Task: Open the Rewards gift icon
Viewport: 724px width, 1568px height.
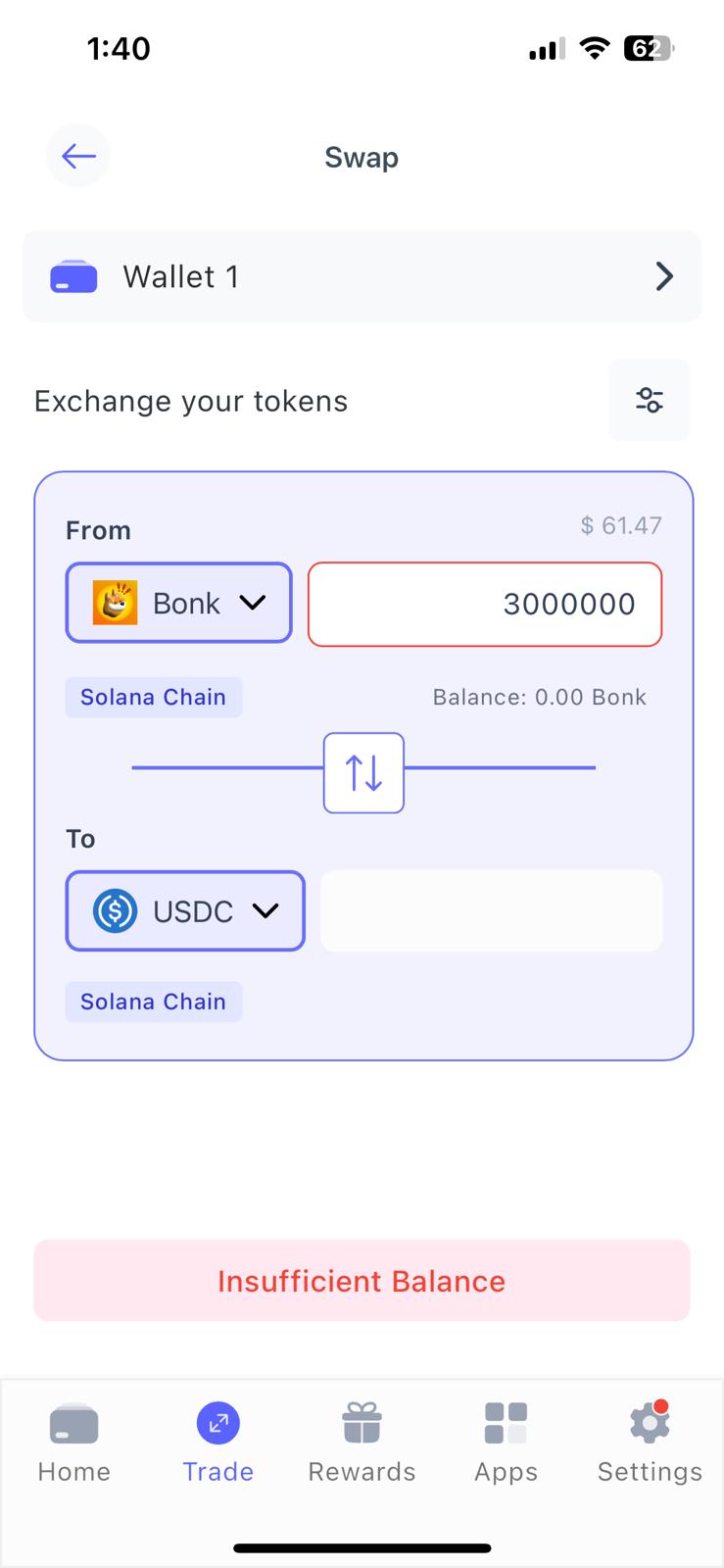Action: 361,1423
